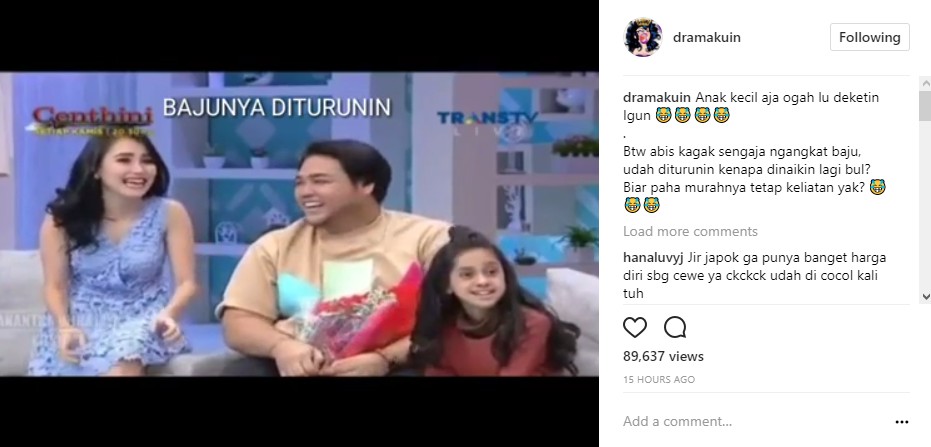
Task: Click the scrollbar up arrow in comments
Action: point(925,83)
